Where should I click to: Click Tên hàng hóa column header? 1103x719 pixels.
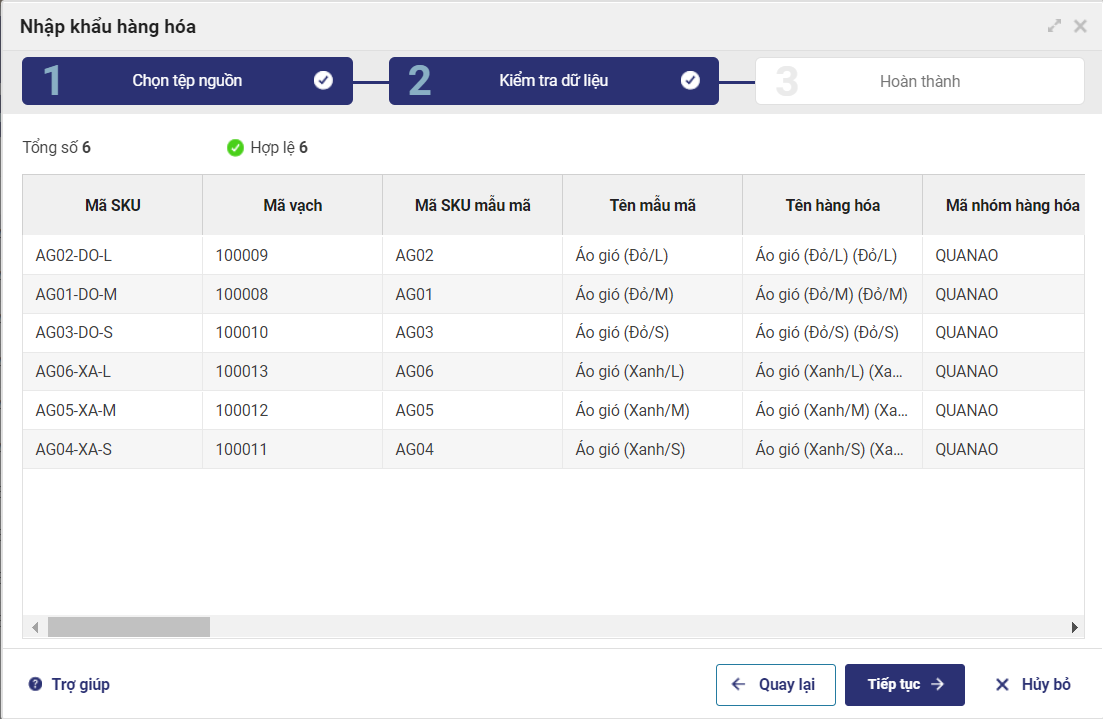coord(833,205)
